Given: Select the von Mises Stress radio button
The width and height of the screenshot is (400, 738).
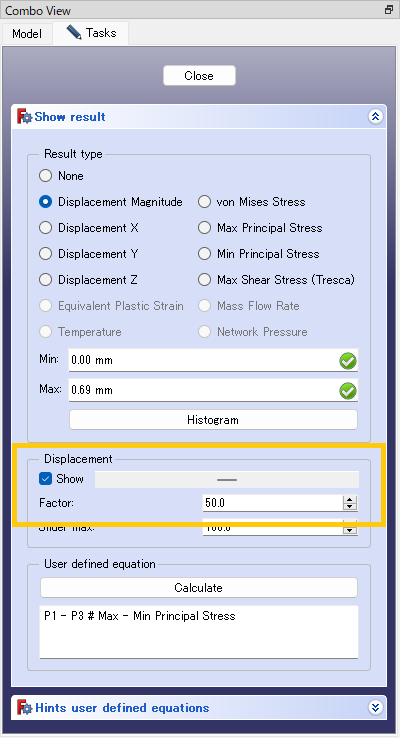Looking at the screenshot, I should (204, 202).
